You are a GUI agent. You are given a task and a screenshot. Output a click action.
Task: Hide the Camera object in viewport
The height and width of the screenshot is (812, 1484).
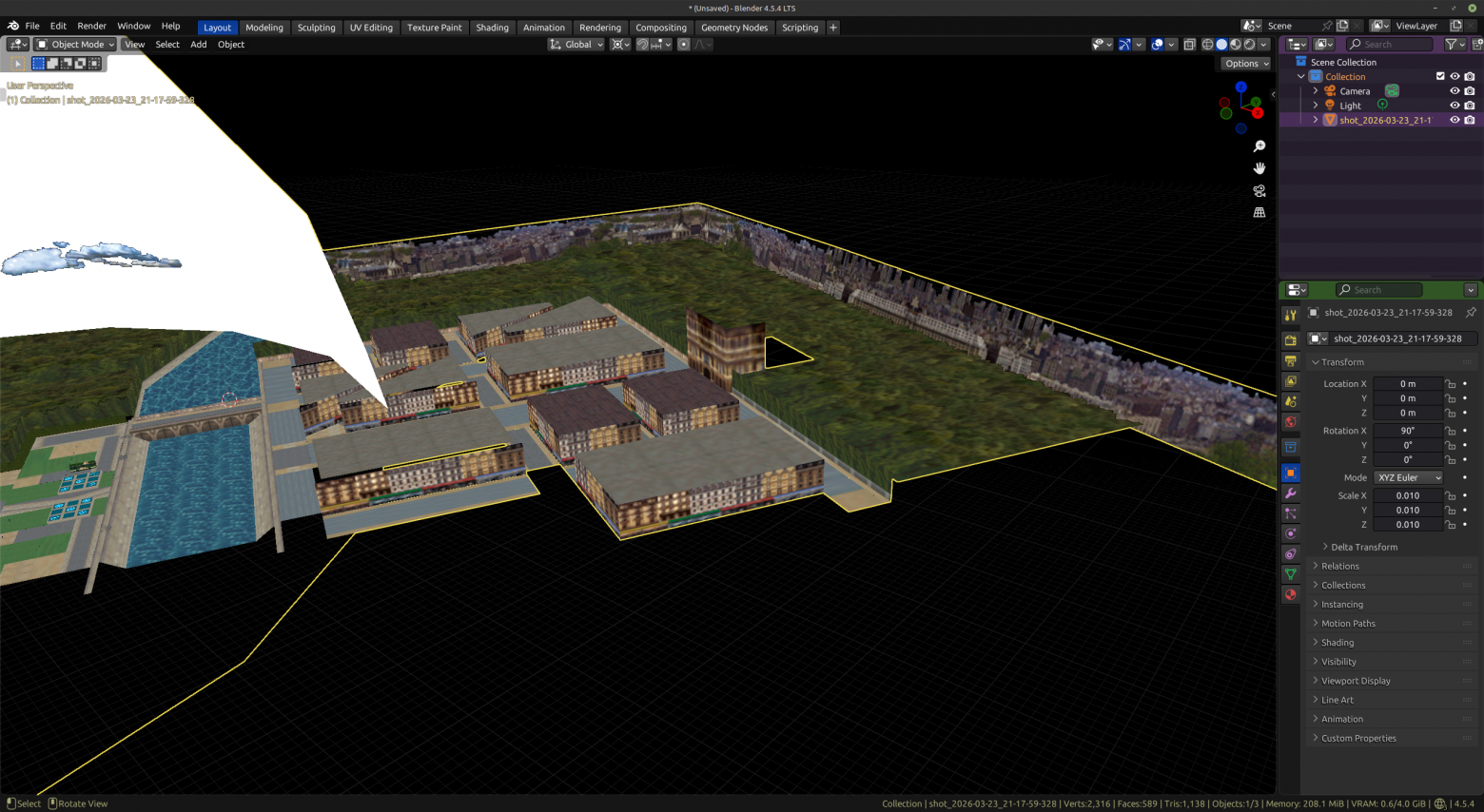point(1455,91)
